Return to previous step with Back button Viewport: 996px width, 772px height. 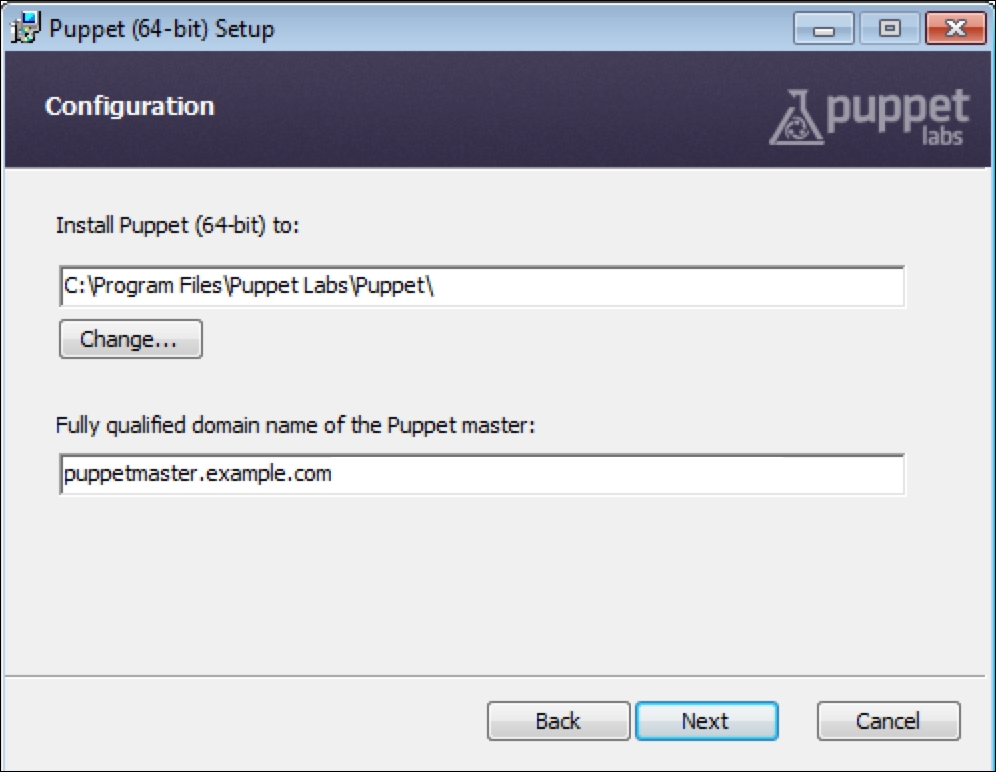pyautogui.click(x=558, y=720)
